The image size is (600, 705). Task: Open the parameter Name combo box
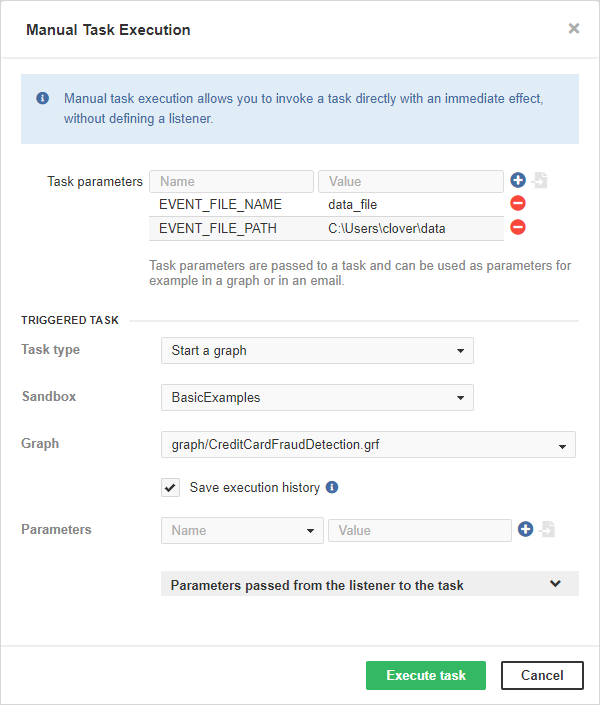242,530
